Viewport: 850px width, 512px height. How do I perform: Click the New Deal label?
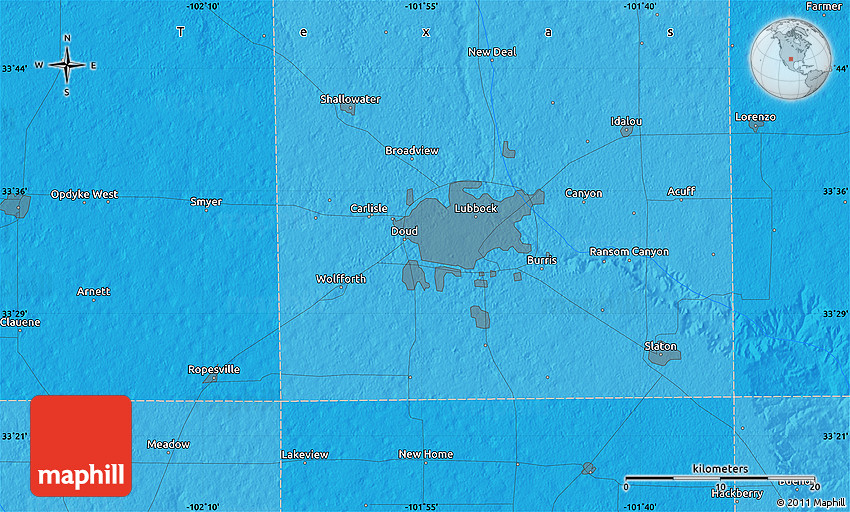492,52
